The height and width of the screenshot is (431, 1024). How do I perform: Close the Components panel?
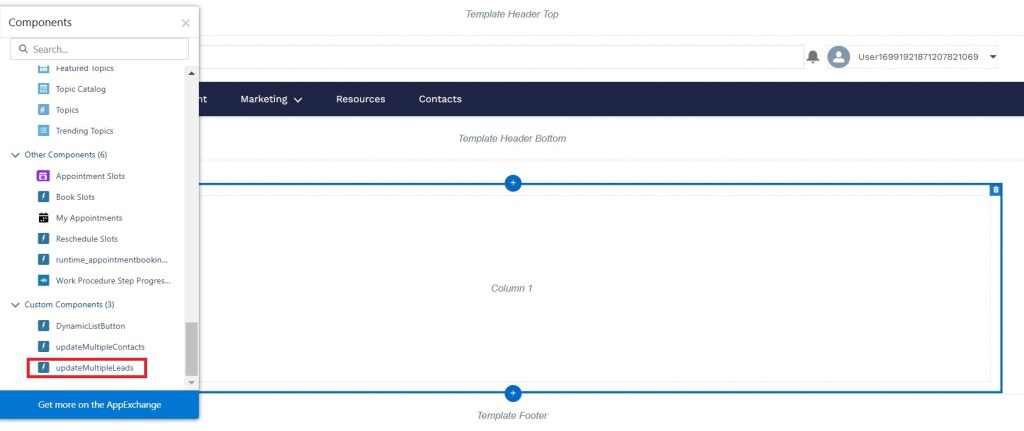pyautogui.click(x=185, y=23)
